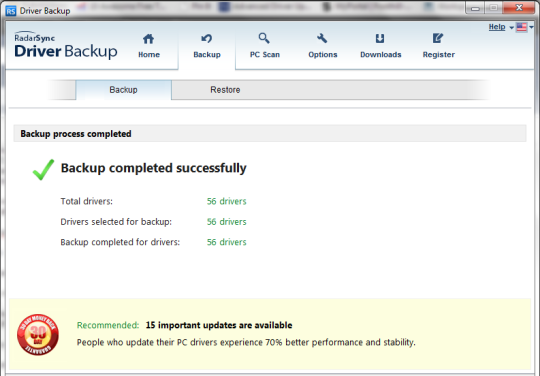Click the green success checkmark

point(43,169)
